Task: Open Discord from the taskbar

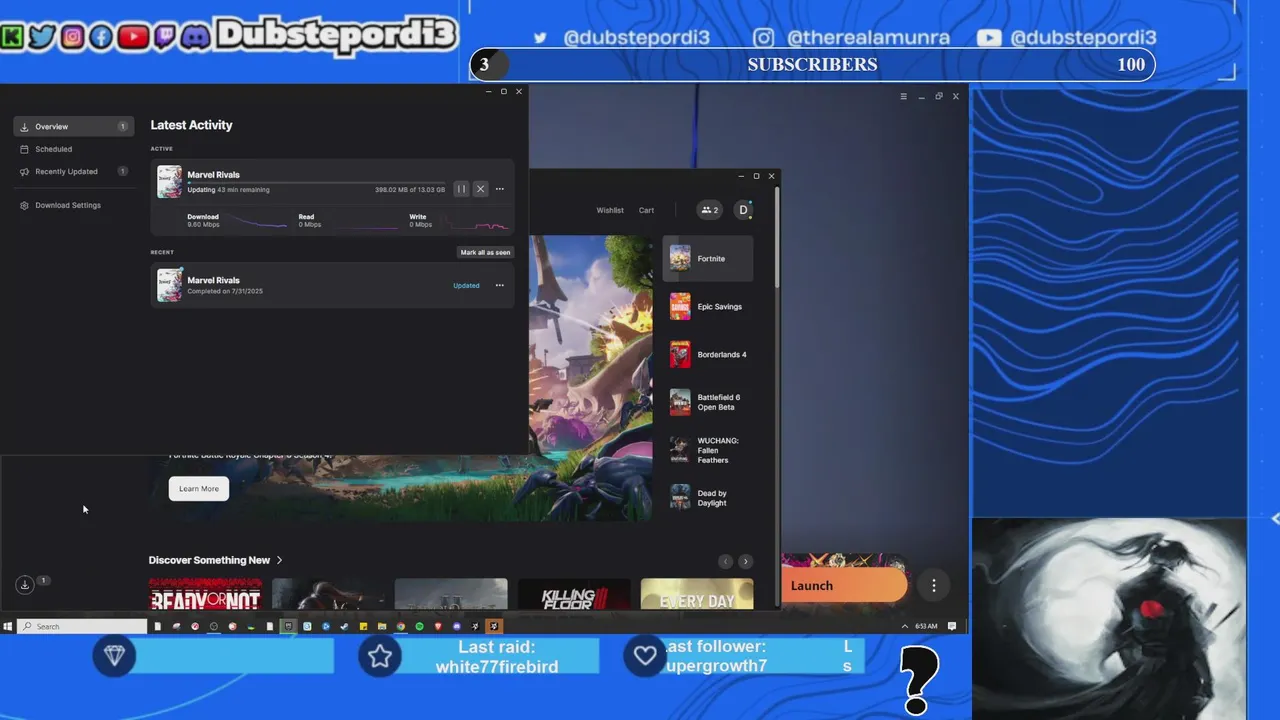Action: tap(457, 626)
